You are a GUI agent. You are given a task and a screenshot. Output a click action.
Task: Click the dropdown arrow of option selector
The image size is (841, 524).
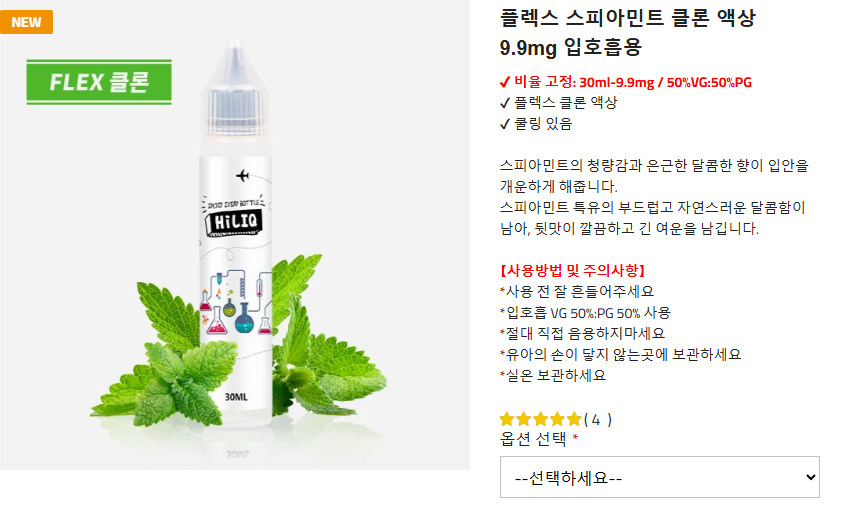tap(810, 477)
